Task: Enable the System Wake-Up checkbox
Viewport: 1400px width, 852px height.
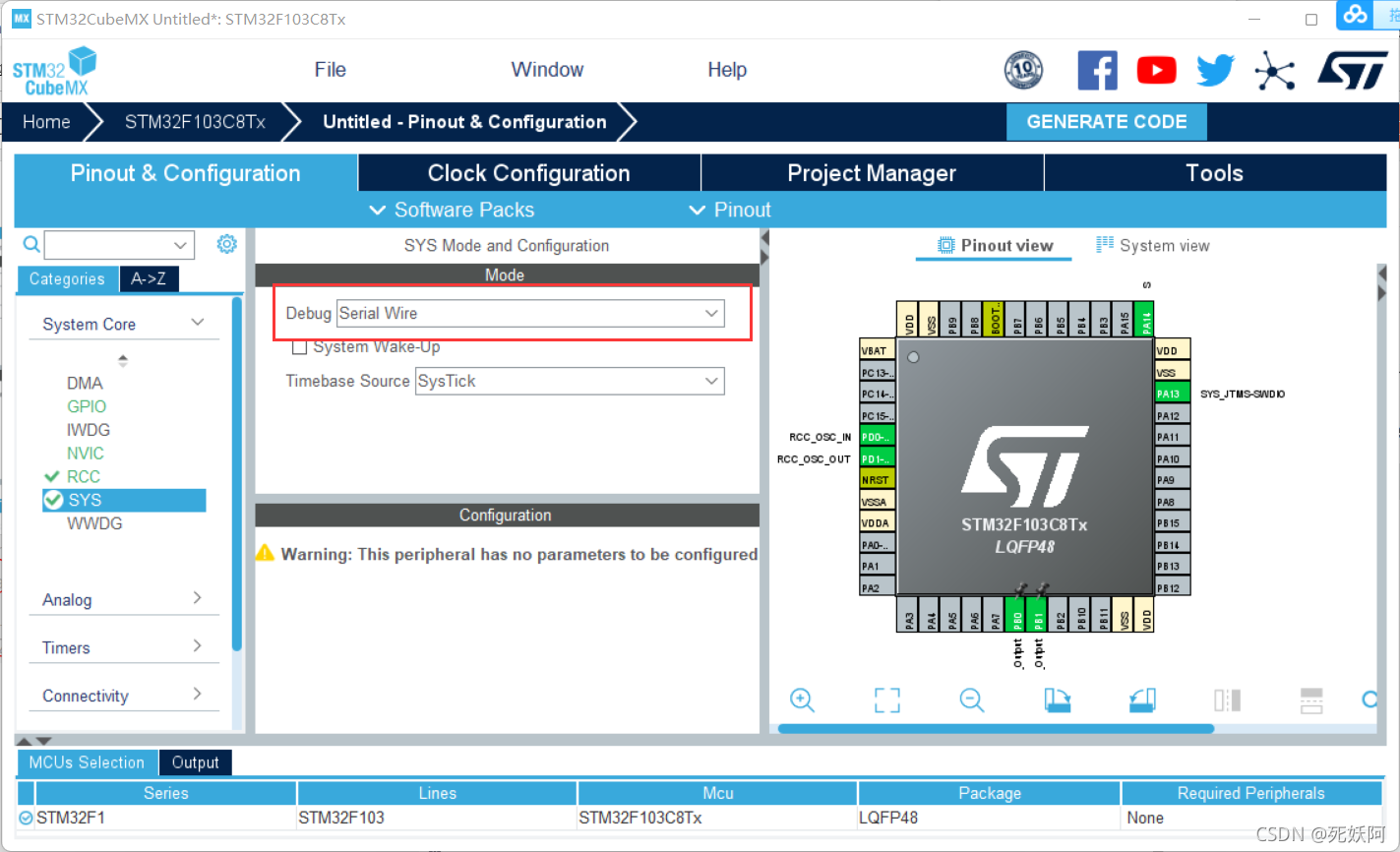Action: click(300, 347)
